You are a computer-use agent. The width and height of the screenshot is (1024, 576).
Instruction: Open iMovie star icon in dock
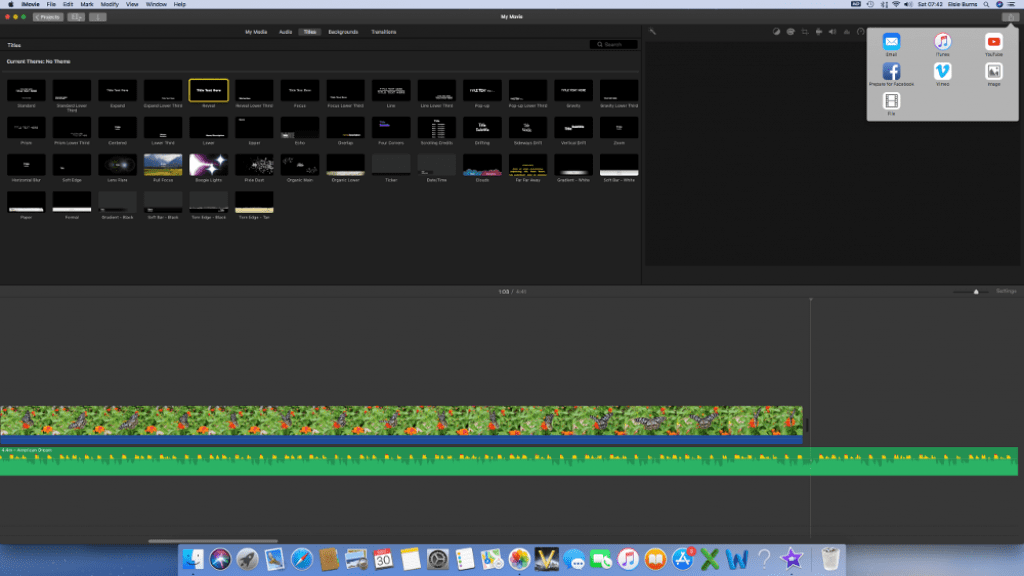tap(792, 559)
